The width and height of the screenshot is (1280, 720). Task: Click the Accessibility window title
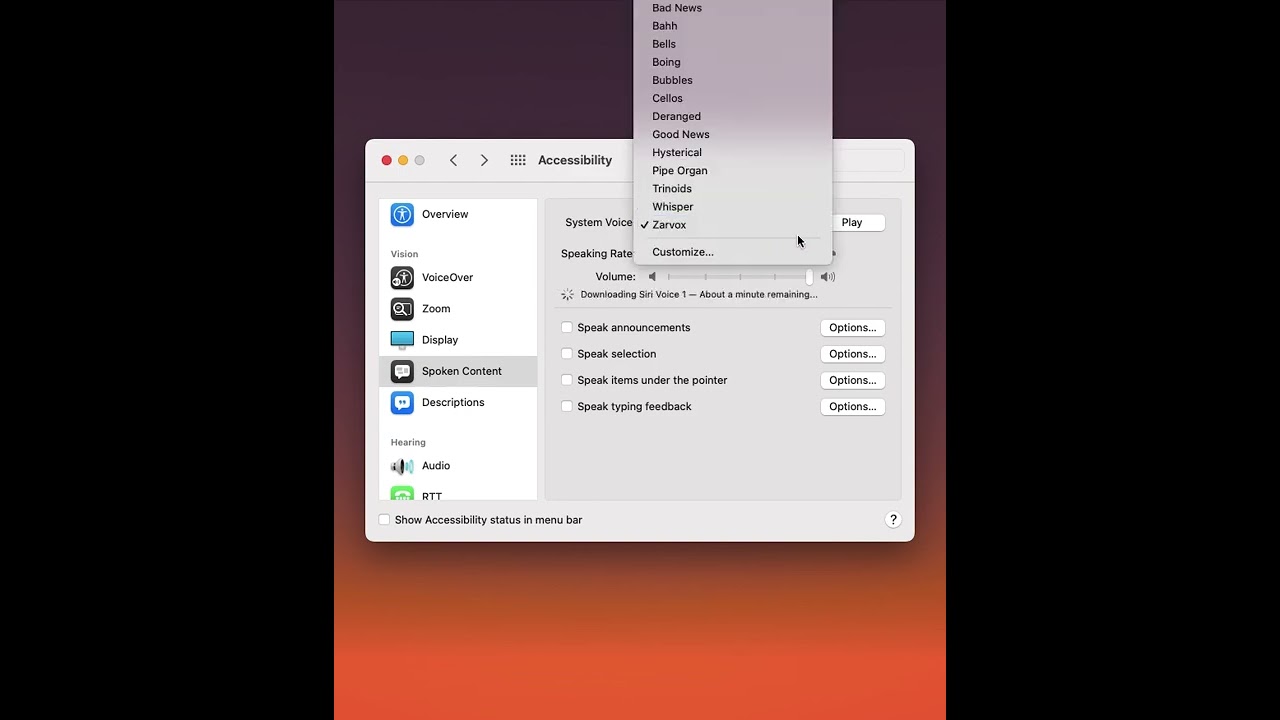pos(575,160)
